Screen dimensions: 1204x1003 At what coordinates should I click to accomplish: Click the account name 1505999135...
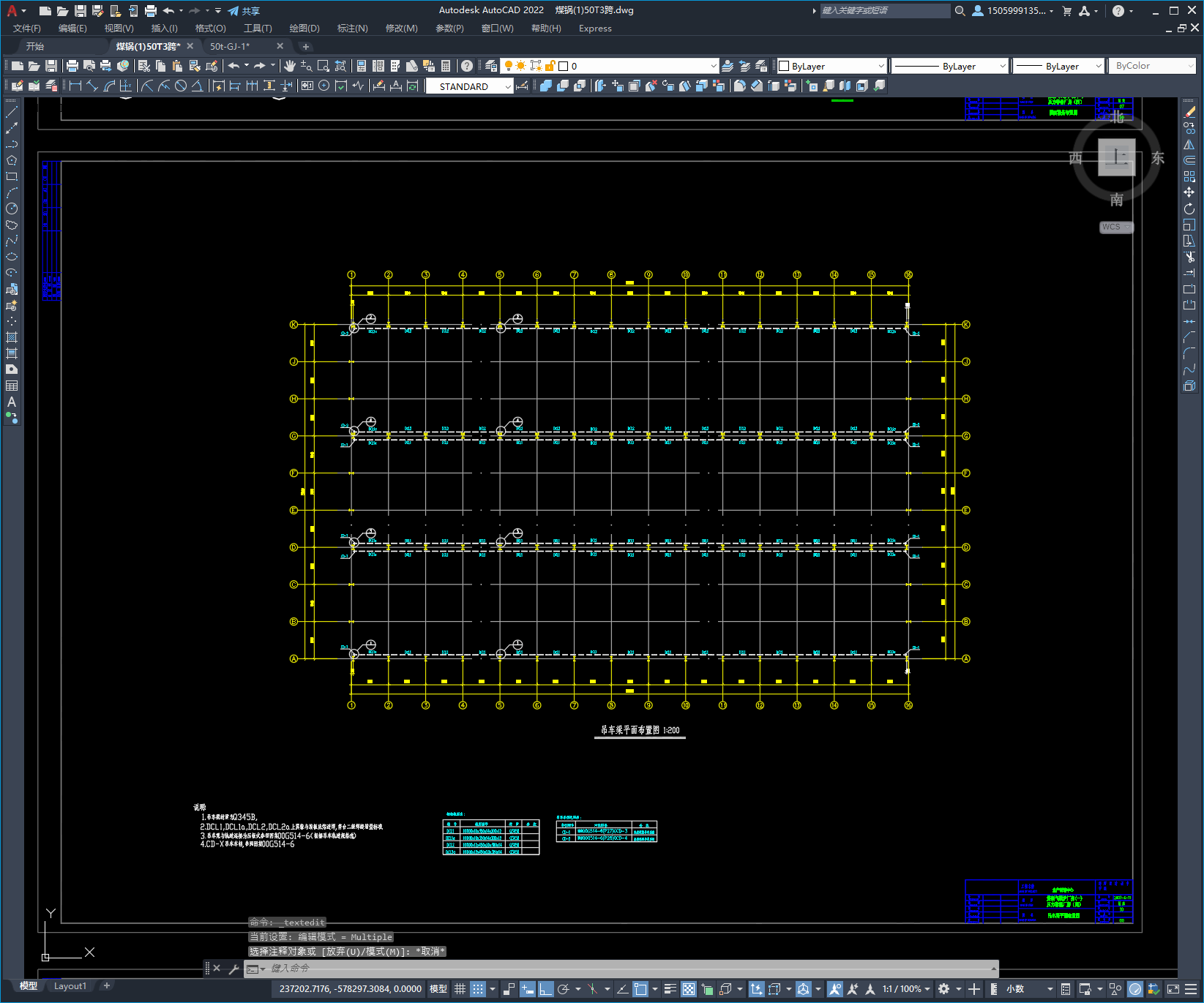pos(1016,11)
